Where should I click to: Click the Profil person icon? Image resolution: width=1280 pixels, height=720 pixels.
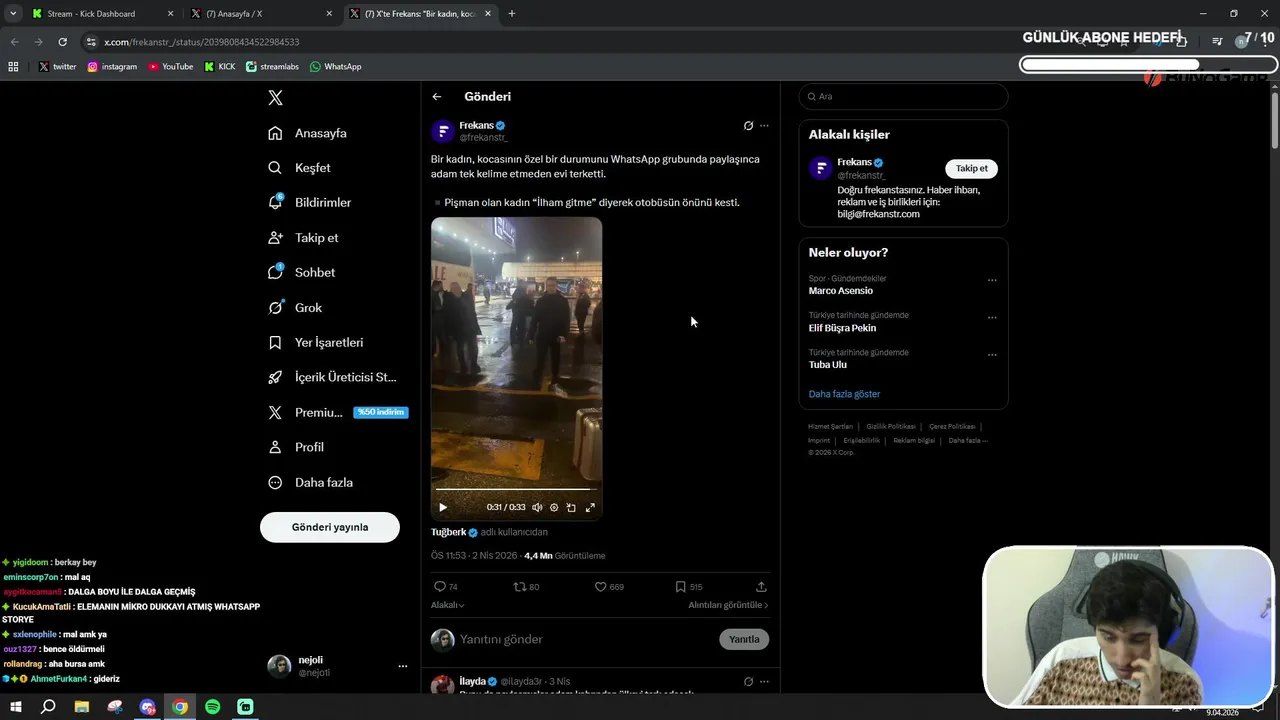pyautogui.click(x=275, y=448)
